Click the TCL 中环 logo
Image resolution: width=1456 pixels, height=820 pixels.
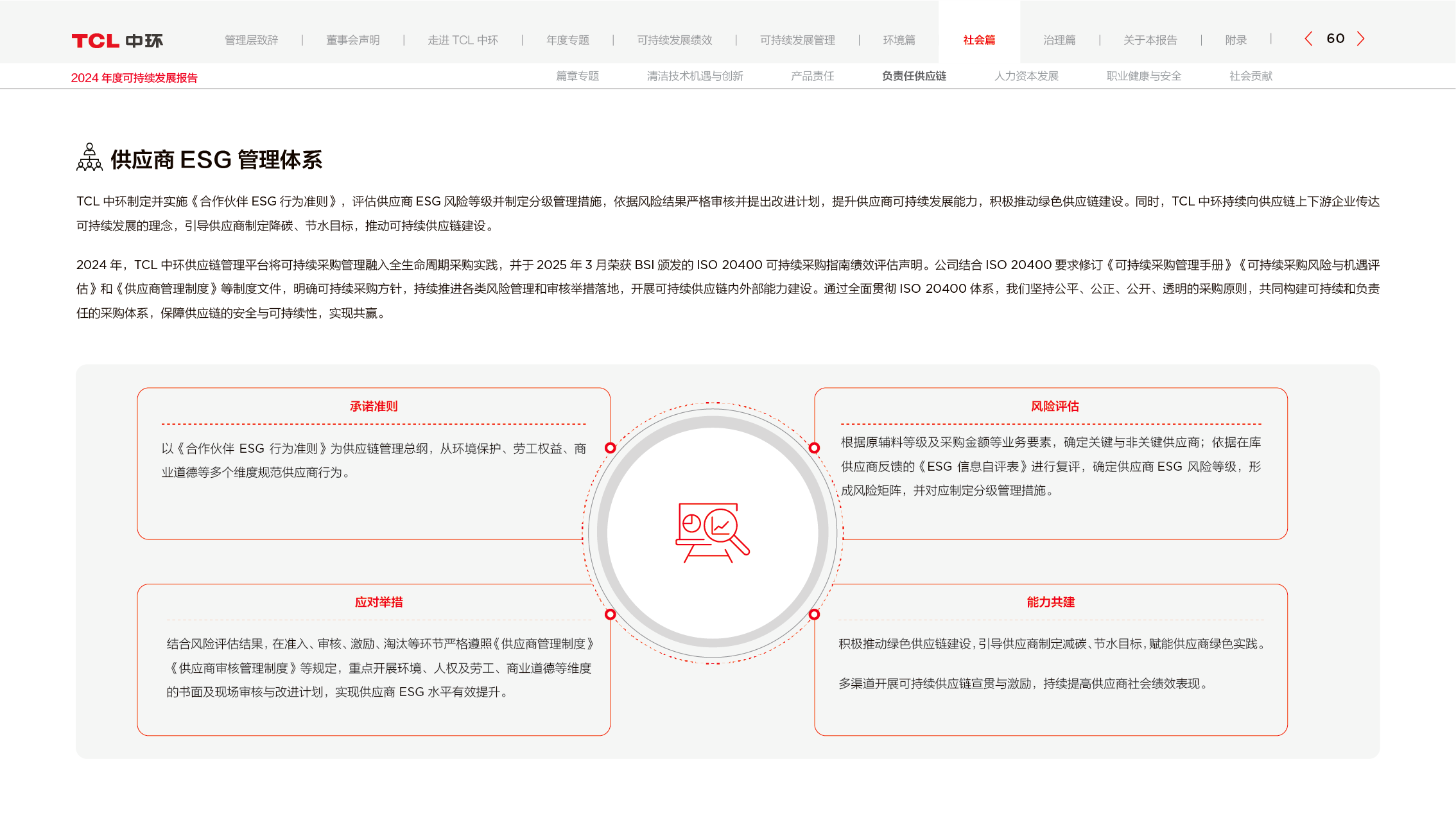coord(117,40)
